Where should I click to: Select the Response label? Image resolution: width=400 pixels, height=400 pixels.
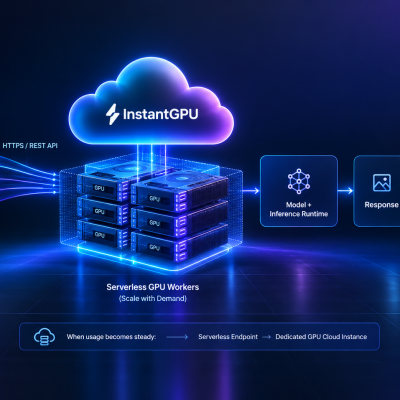tap(381, 205)
